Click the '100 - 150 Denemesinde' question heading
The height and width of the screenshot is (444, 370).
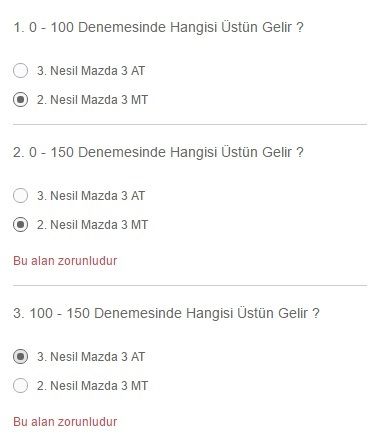pyautogui.click(x=166, y=313)
